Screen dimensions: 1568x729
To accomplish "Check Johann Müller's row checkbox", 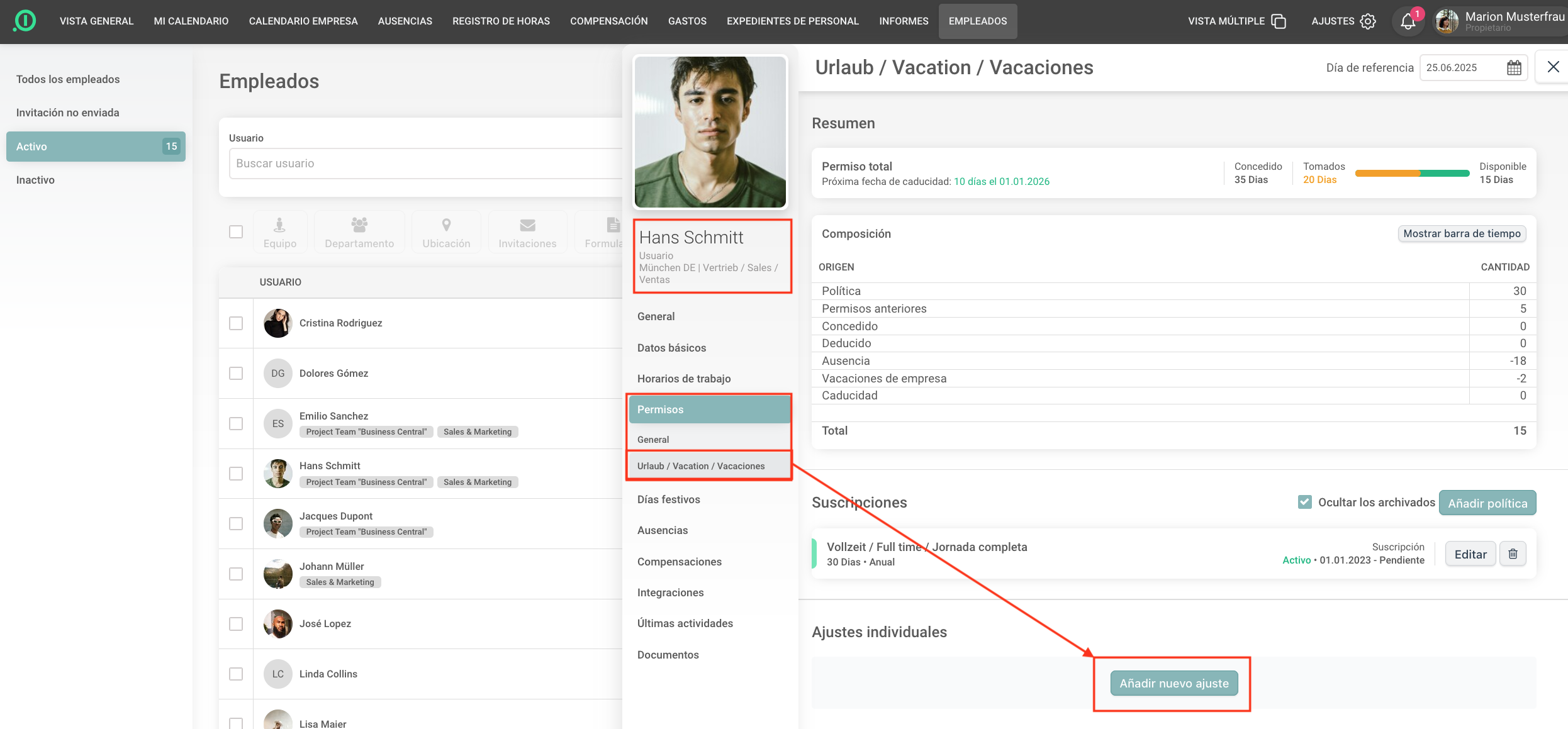I will point(236,574).
